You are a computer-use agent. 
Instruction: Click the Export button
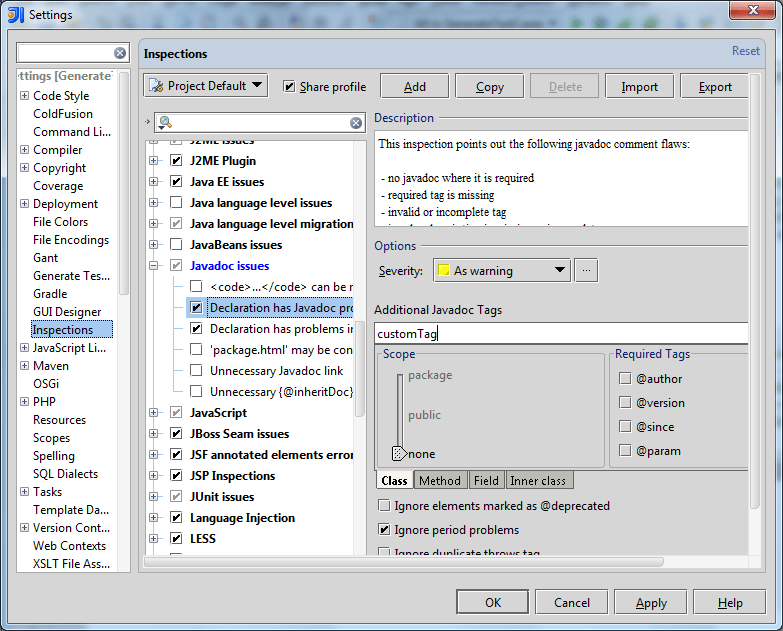715,86
